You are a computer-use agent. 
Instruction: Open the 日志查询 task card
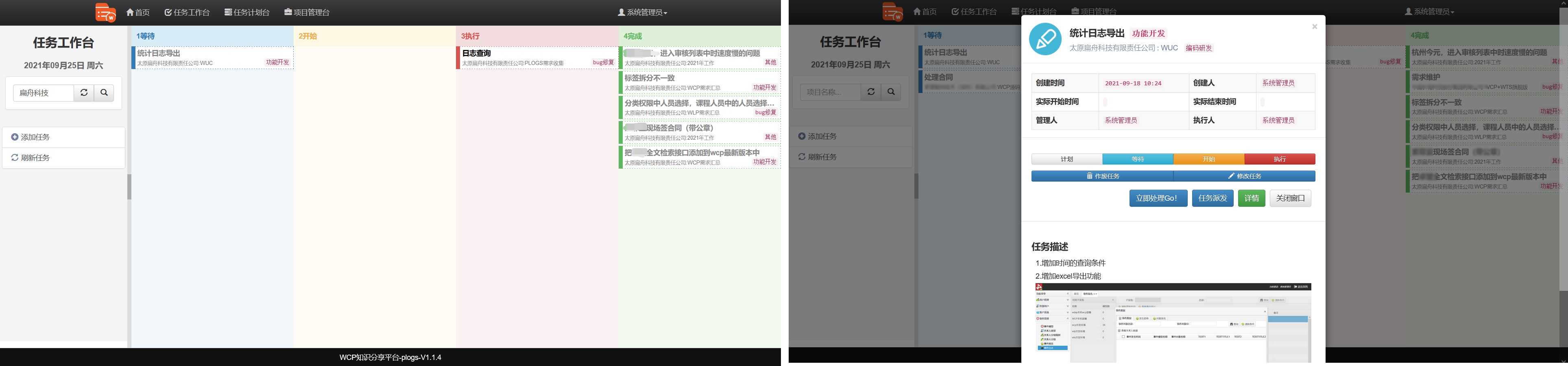pyautogui.click(x=537, y=58)
